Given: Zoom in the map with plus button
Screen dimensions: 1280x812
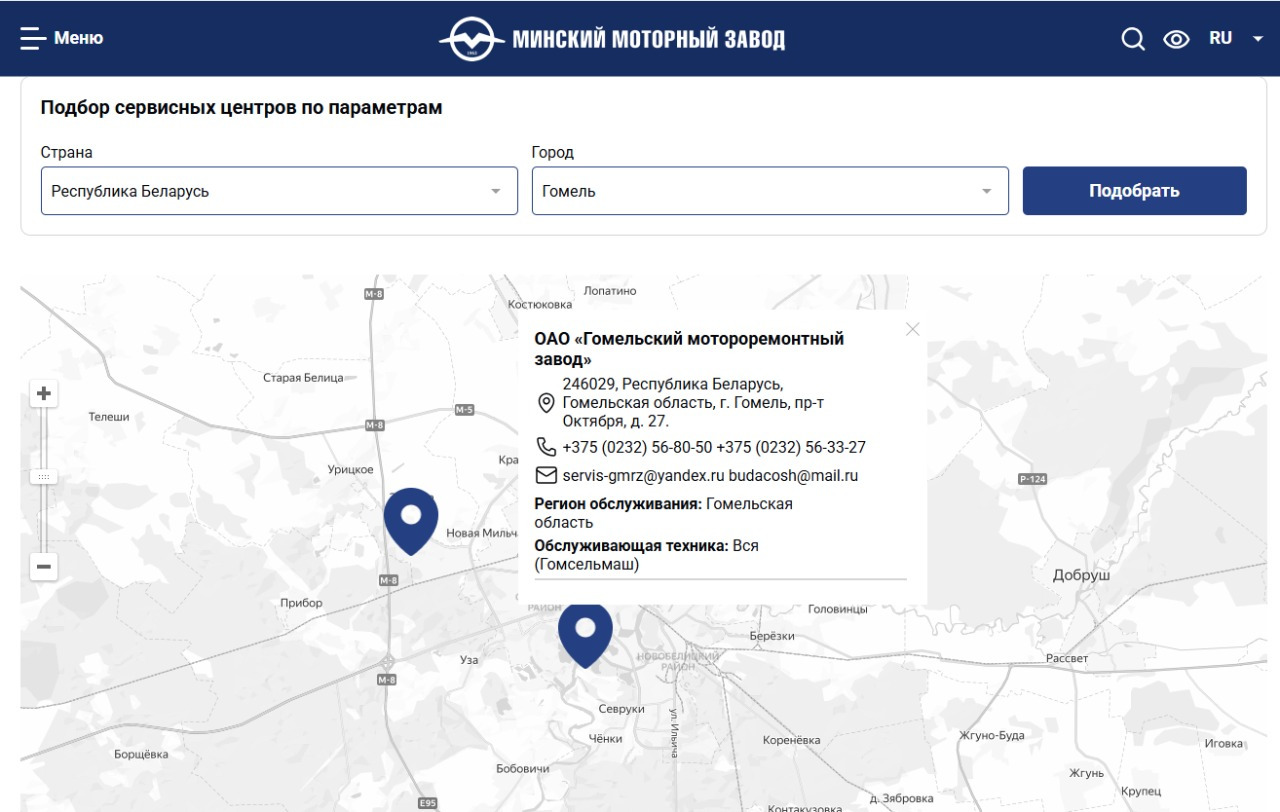Looking at the screenshot, I should 43,393.
